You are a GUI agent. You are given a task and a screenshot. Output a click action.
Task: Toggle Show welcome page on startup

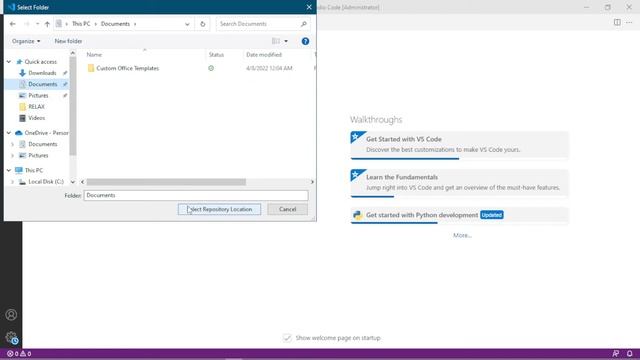click(x=287, y=338)
